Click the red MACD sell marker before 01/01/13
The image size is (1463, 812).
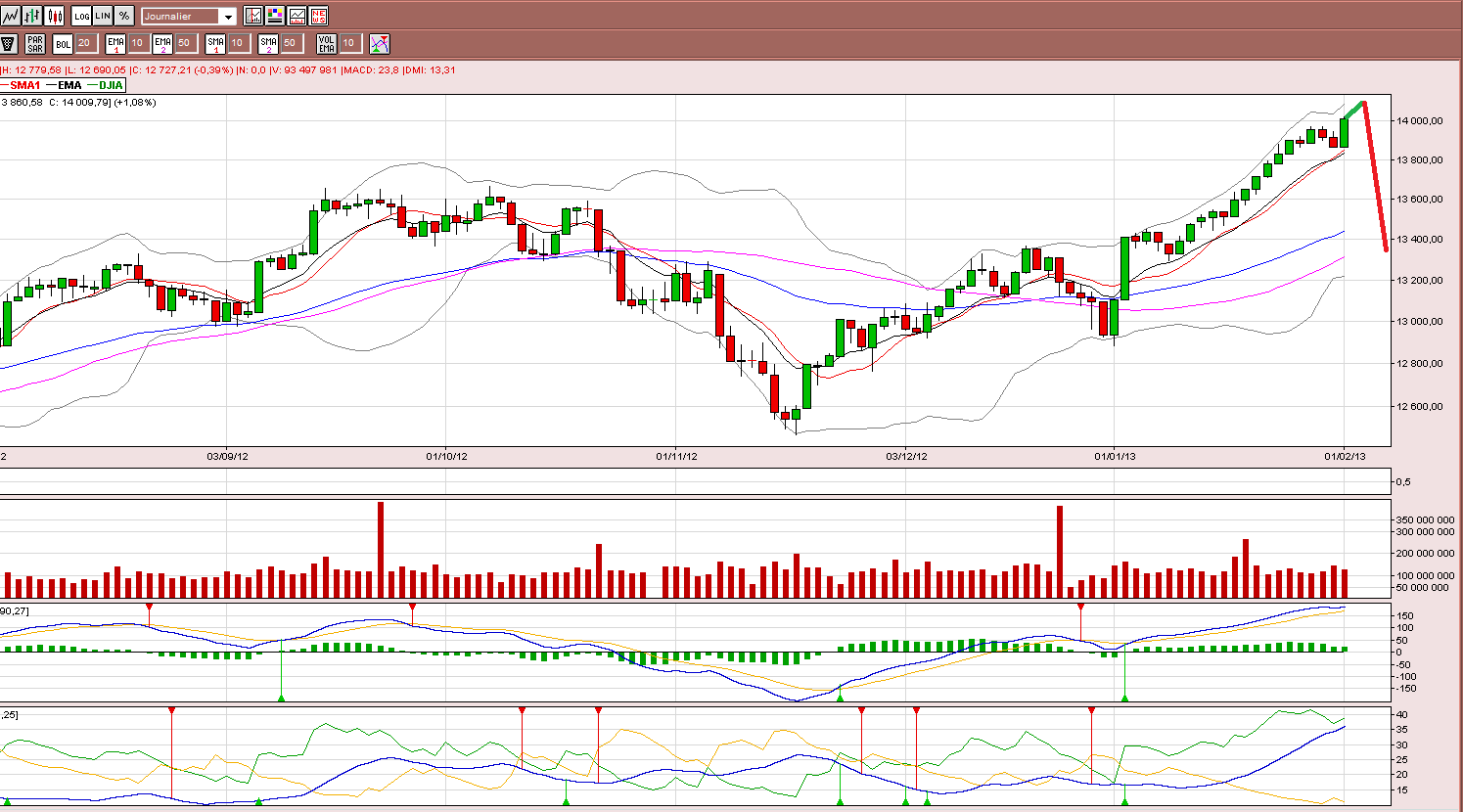point(1080,608)
